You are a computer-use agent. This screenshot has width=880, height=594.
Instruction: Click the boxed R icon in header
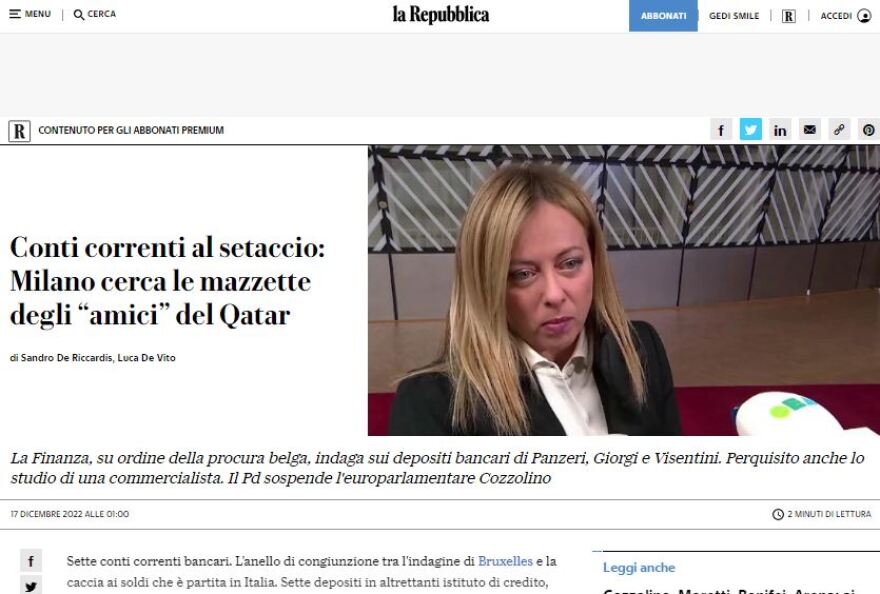789,16
